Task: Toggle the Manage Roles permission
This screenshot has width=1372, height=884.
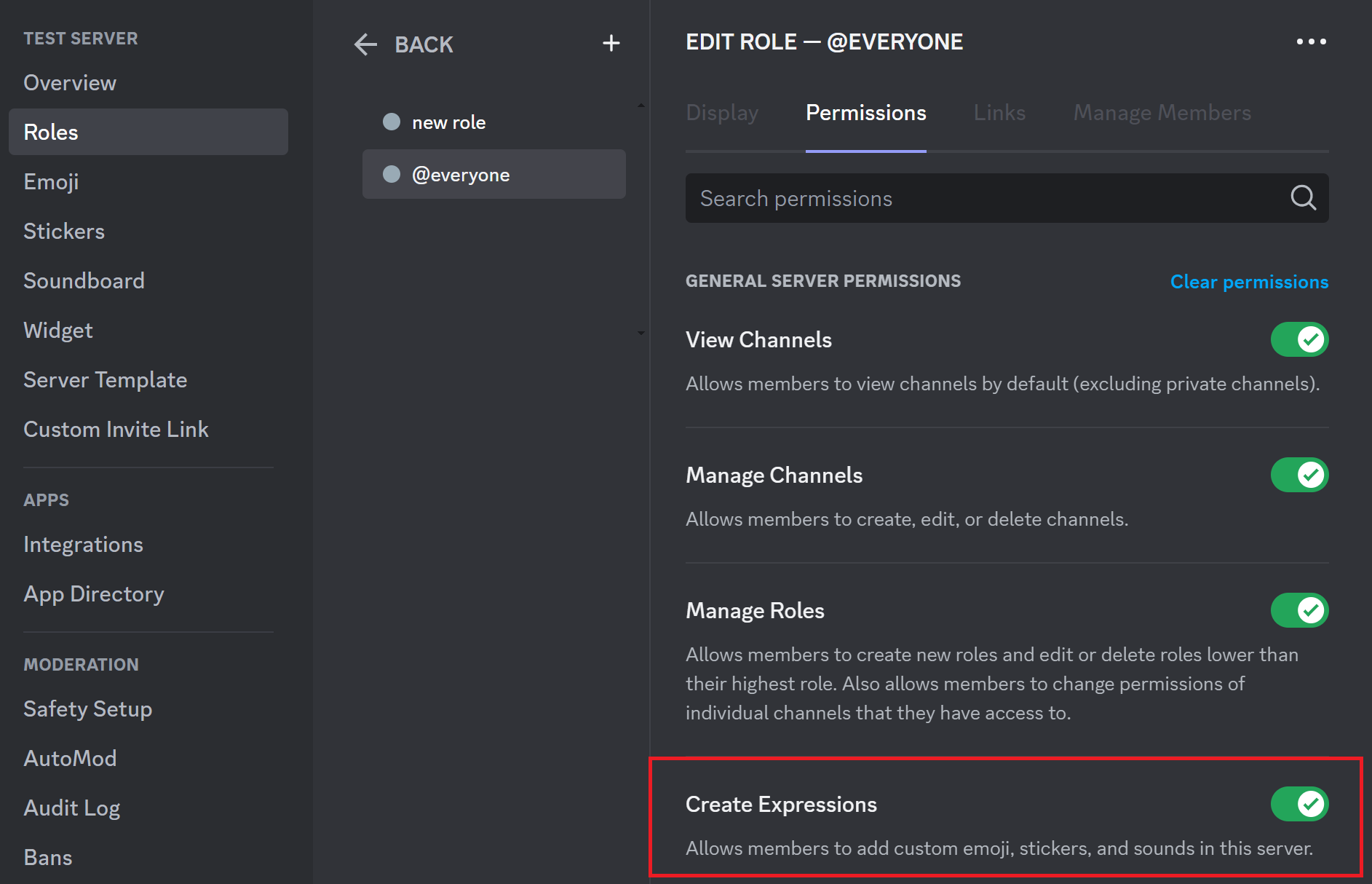Action: 1299,610
